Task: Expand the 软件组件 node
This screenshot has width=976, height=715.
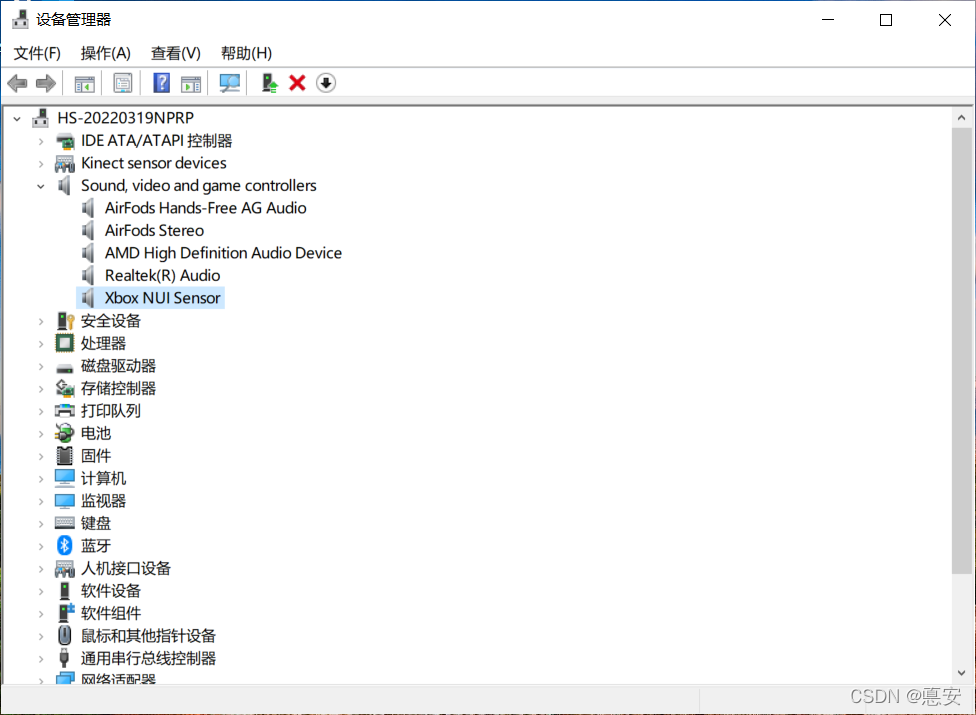Action: pyautogui.click(x=41, y=614)
